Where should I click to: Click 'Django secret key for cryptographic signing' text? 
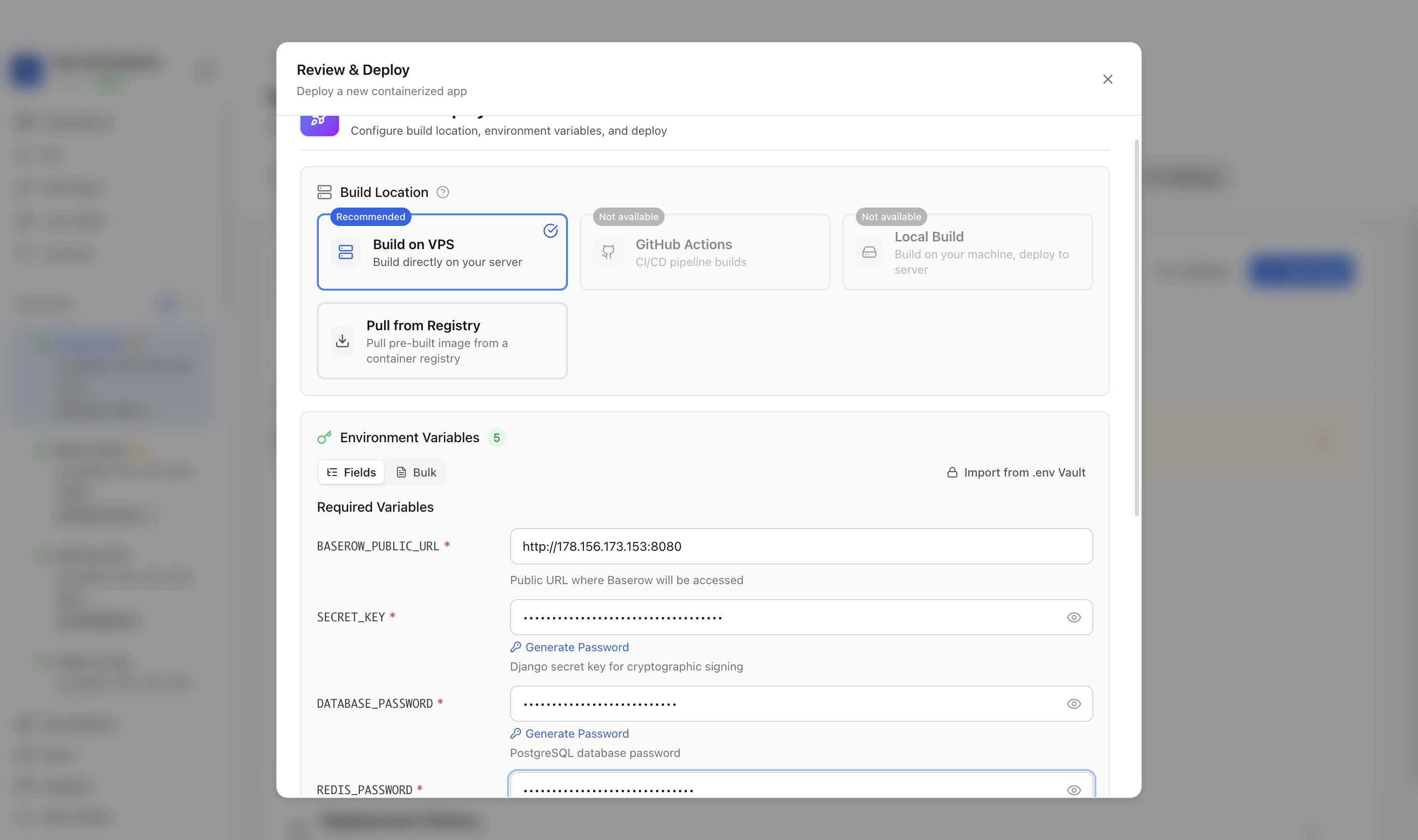pyautogui.click(x=627, y=667)
